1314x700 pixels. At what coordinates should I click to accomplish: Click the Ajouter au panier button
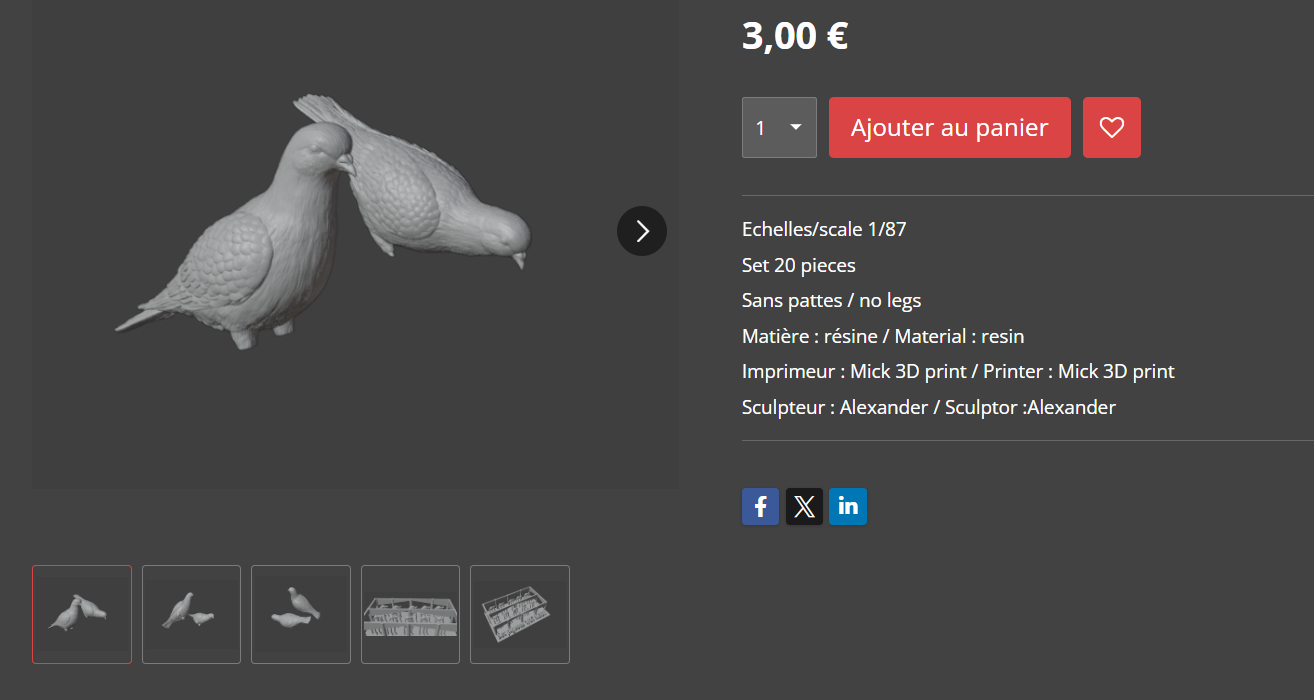(950, 127)
